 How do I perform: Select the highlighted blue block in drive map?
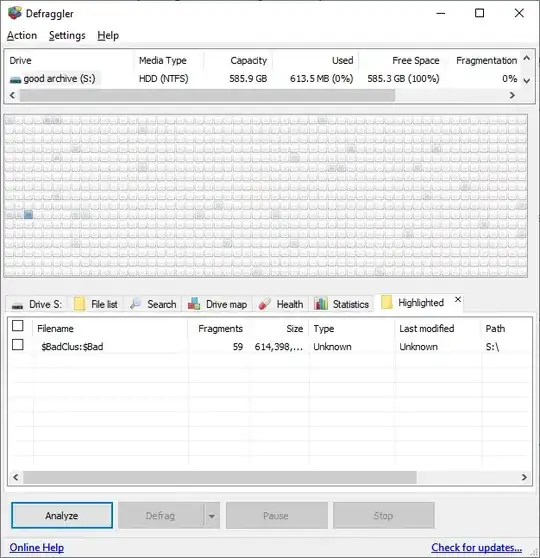28,214
